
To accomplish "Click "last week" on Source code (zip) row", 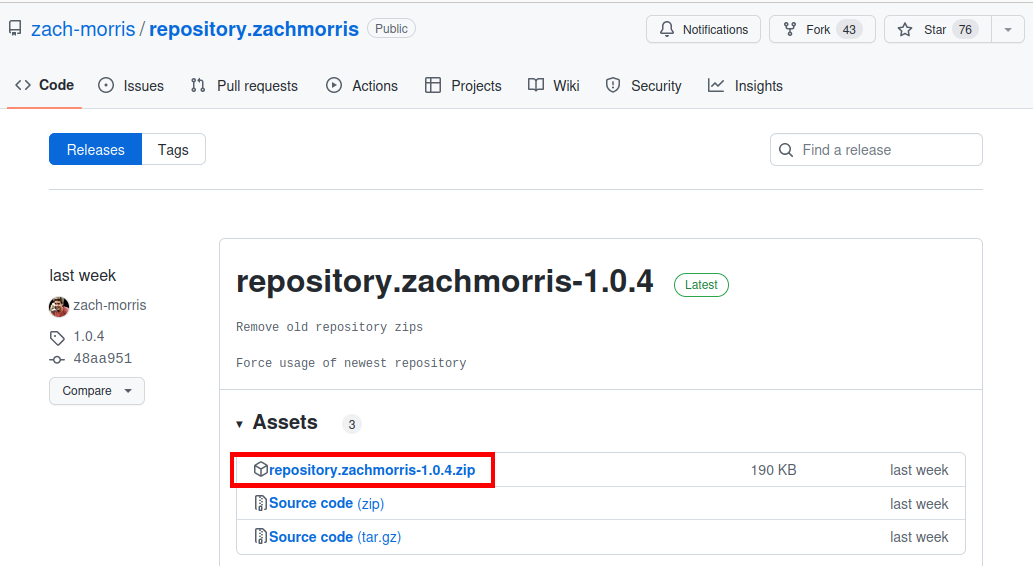I will pyautogui.click(x=919, y=504).
